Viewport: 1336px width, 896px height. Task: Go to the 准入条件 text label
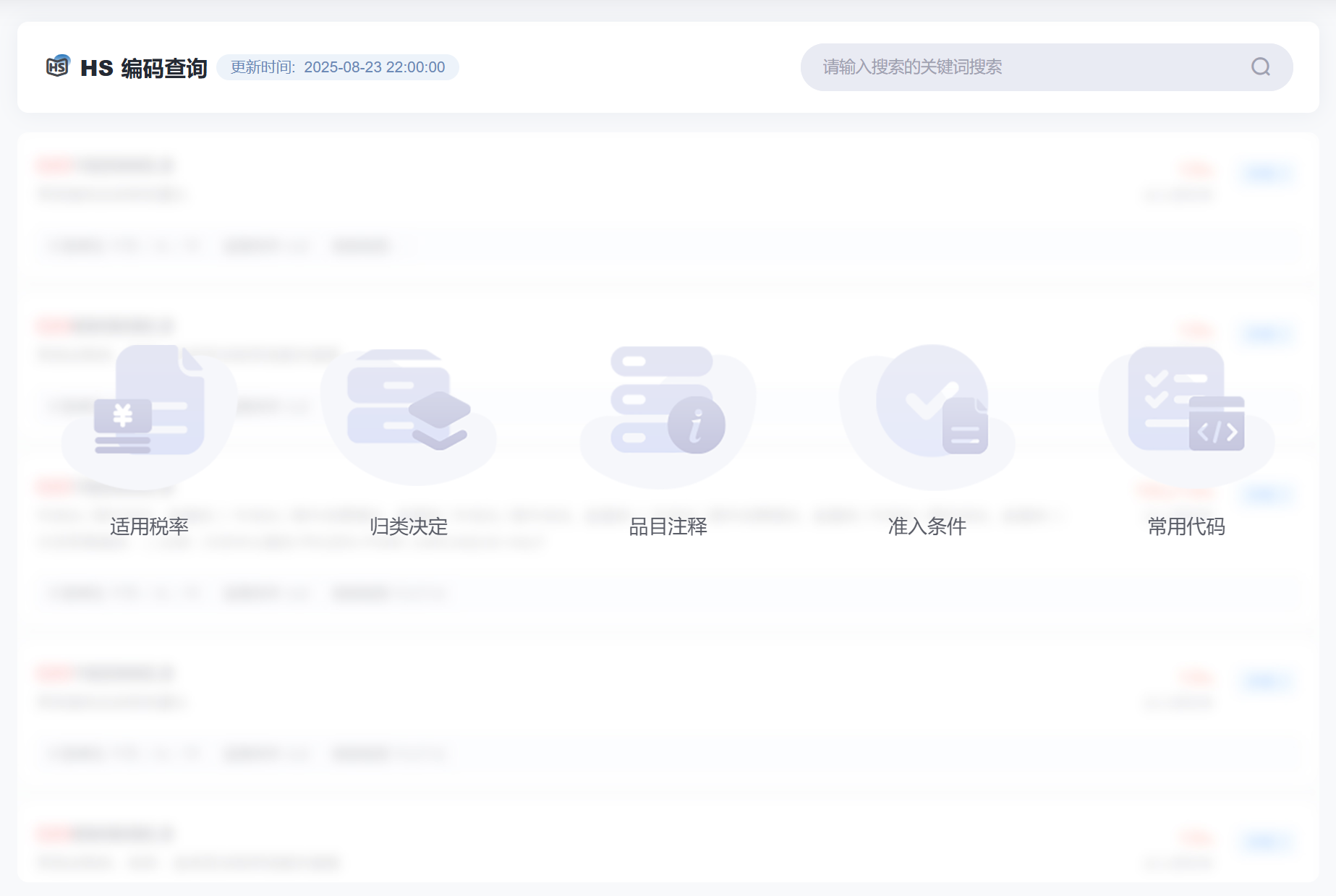[927, 526]
